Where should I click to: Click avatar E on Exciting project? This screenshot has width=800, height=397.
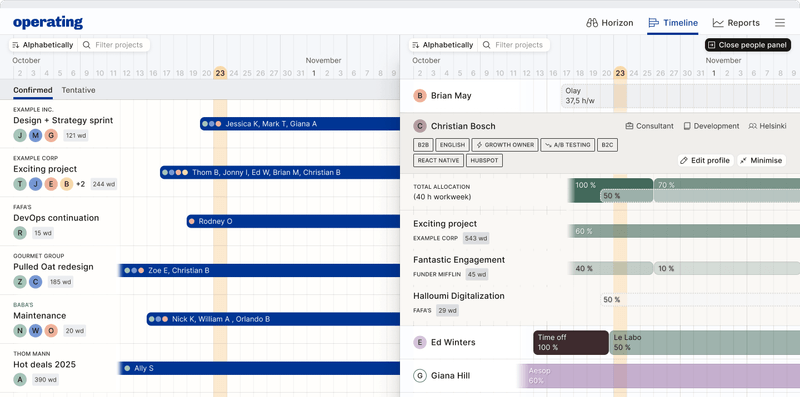pyautogui.click(x=51, y=184)
